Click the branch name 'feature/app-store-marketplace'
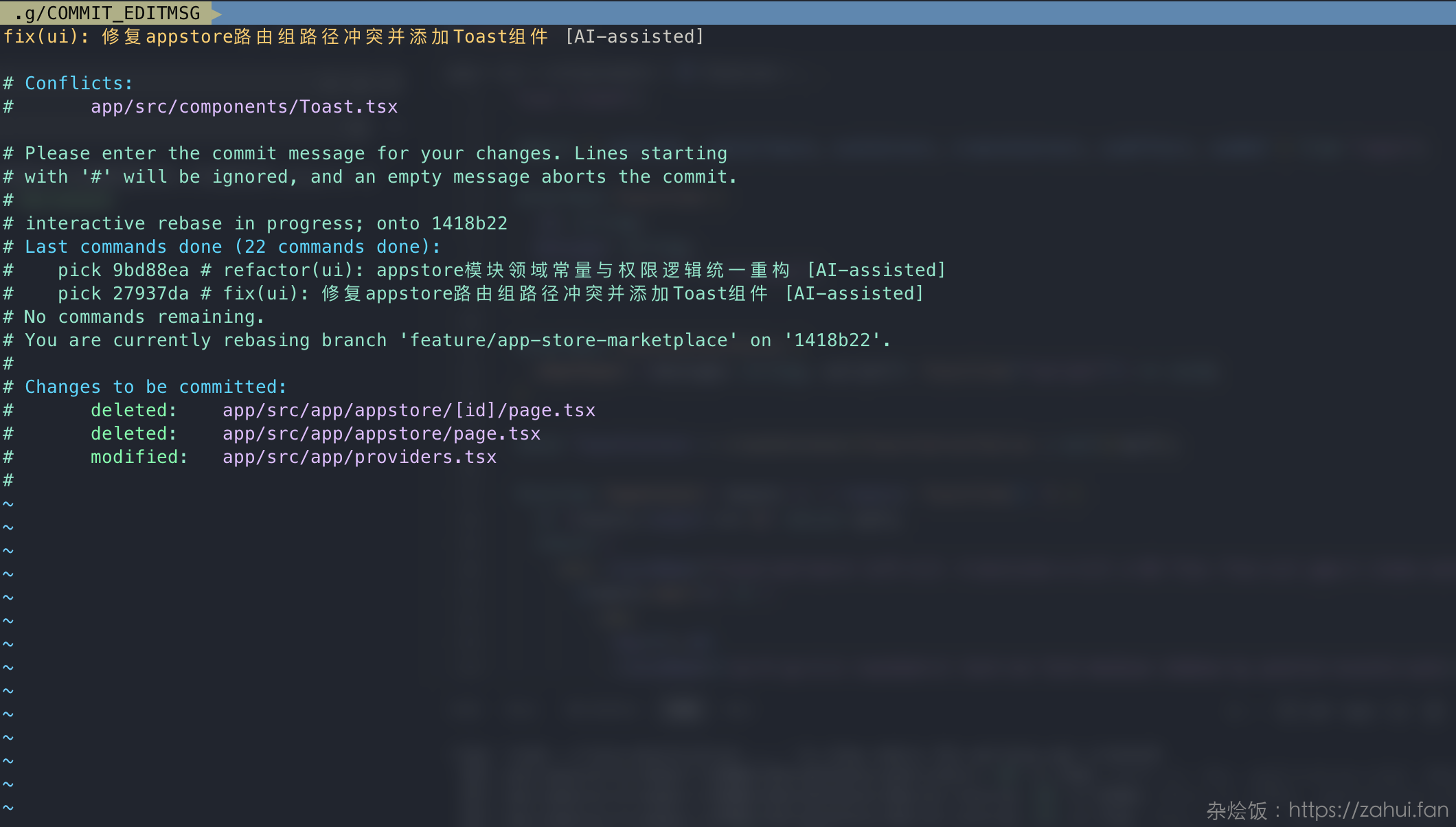This screenshot has height=827, width=1456. 568,340
